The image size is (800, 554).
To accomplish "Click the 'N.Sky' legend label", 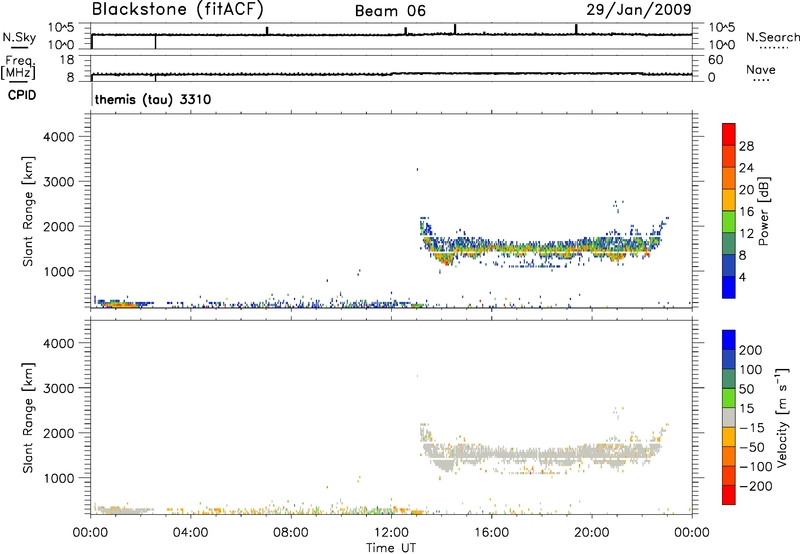I will [x=19, y=37].
